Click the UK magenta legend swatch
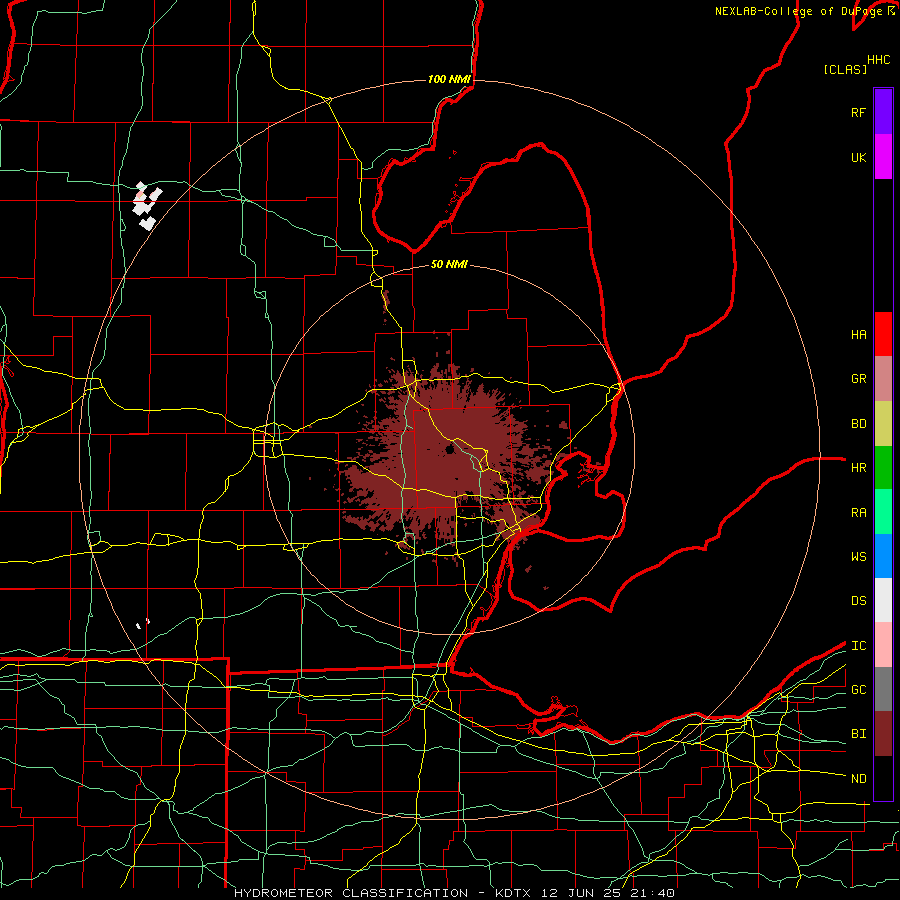This screenshot has width=900, height=900. point(883,157)
